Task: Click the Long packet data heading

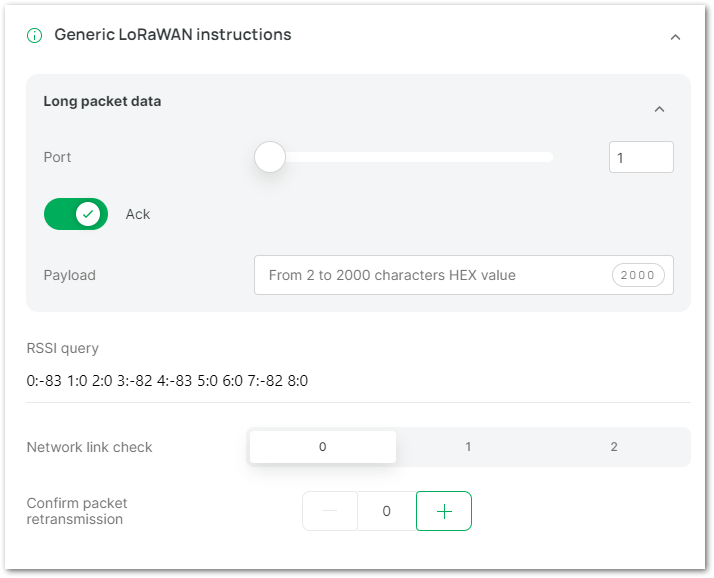Action: (x=102, y=101)
